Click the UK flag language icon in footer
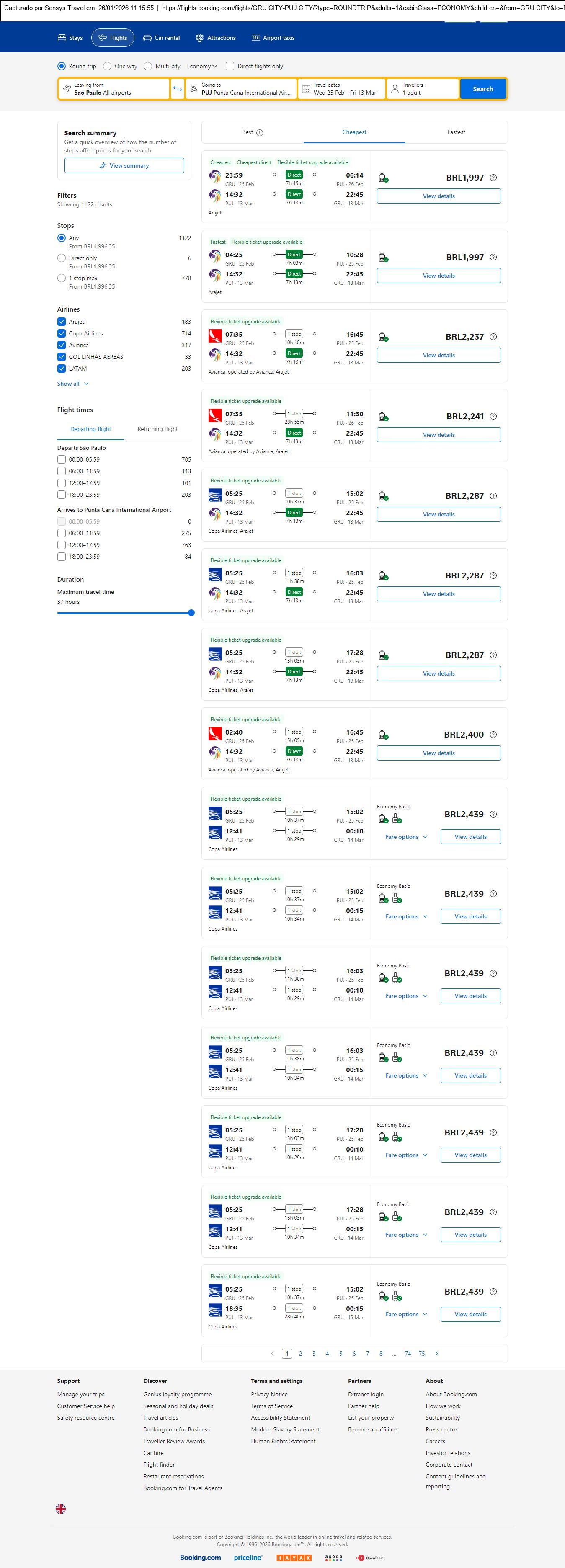565x1568 pixels. (x=61, y=1509)
